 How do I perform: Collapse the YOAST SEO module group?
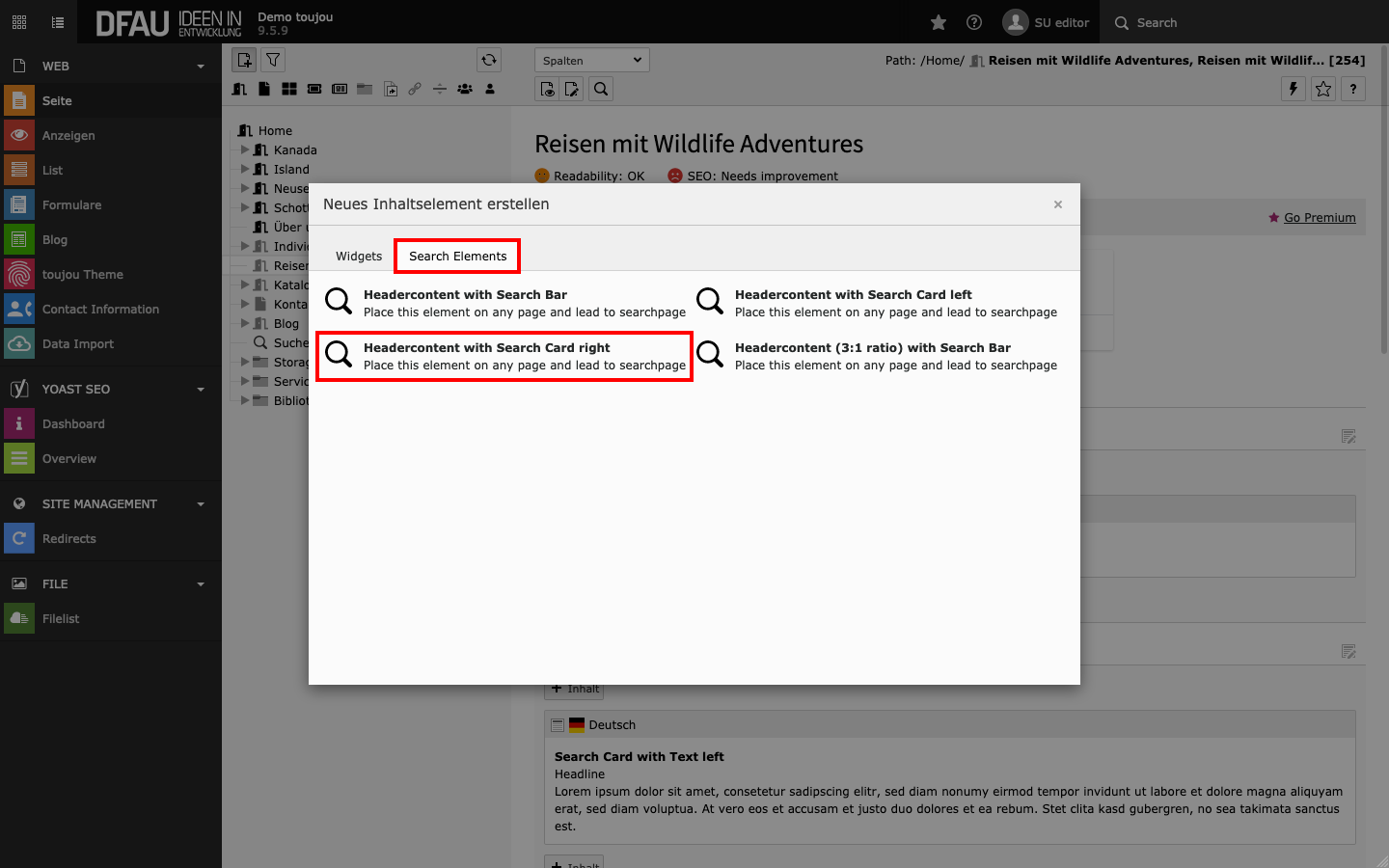coord(201,390)
